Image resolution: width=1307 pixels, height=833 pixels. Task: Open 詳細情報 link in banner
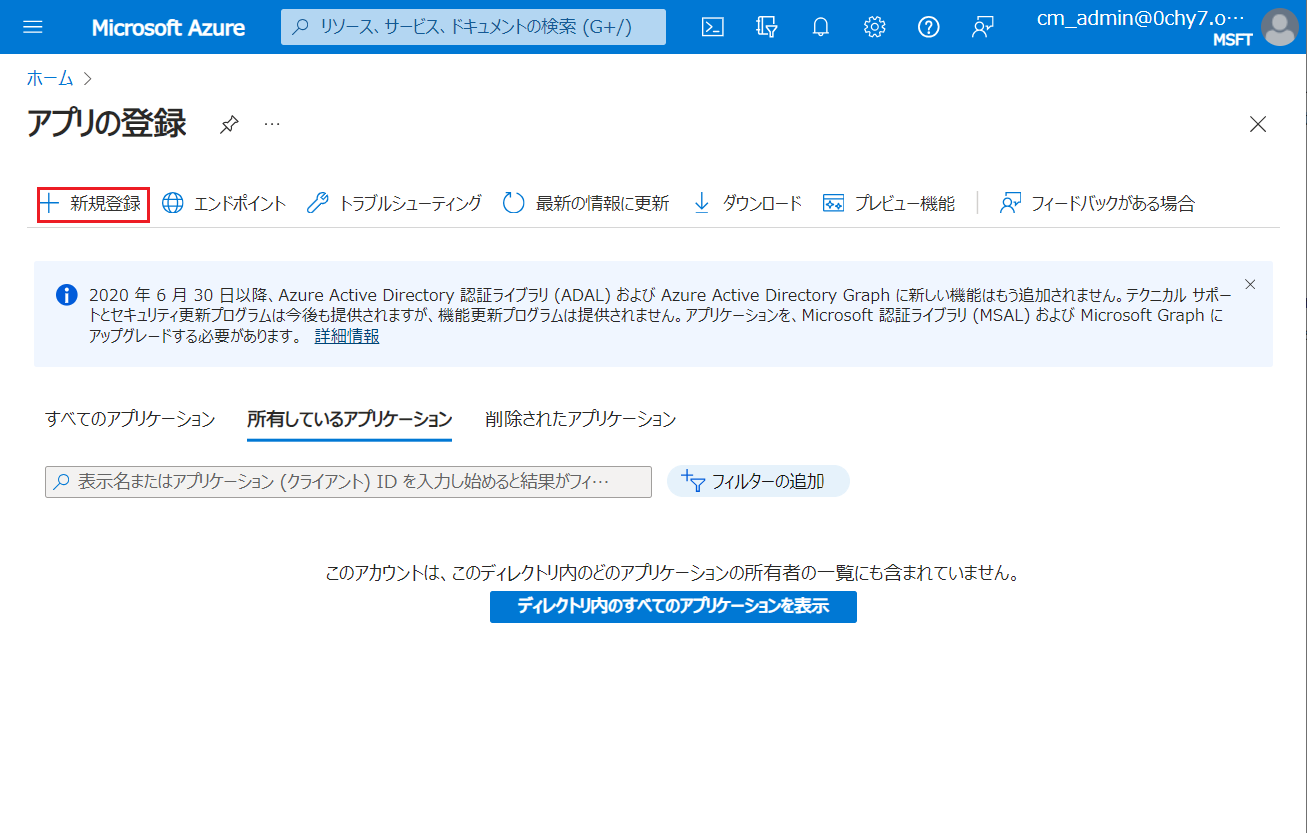click(347, 337)
